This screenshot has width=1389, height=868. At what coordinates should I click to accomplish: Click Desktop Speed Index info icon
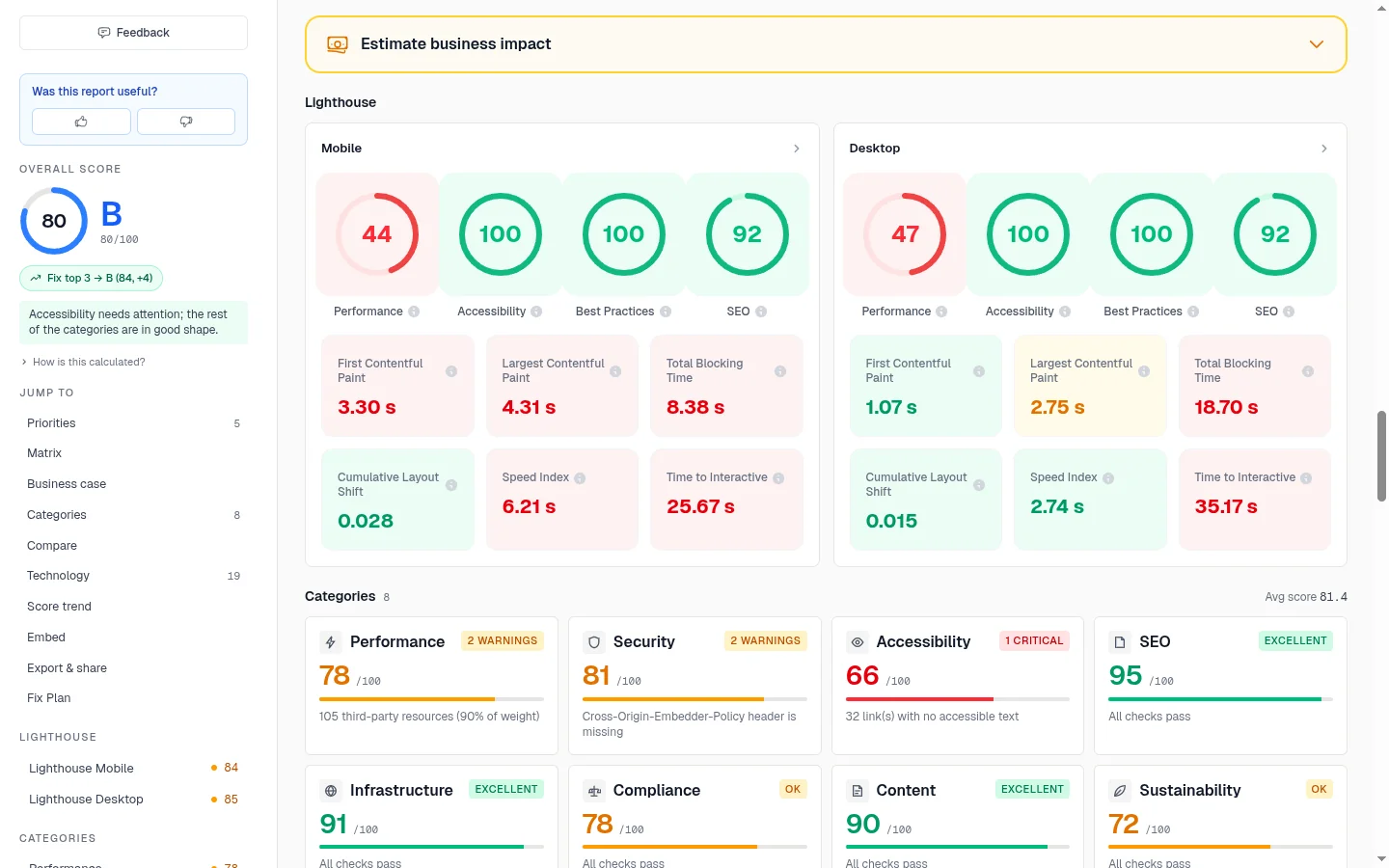pos(1108,478)
